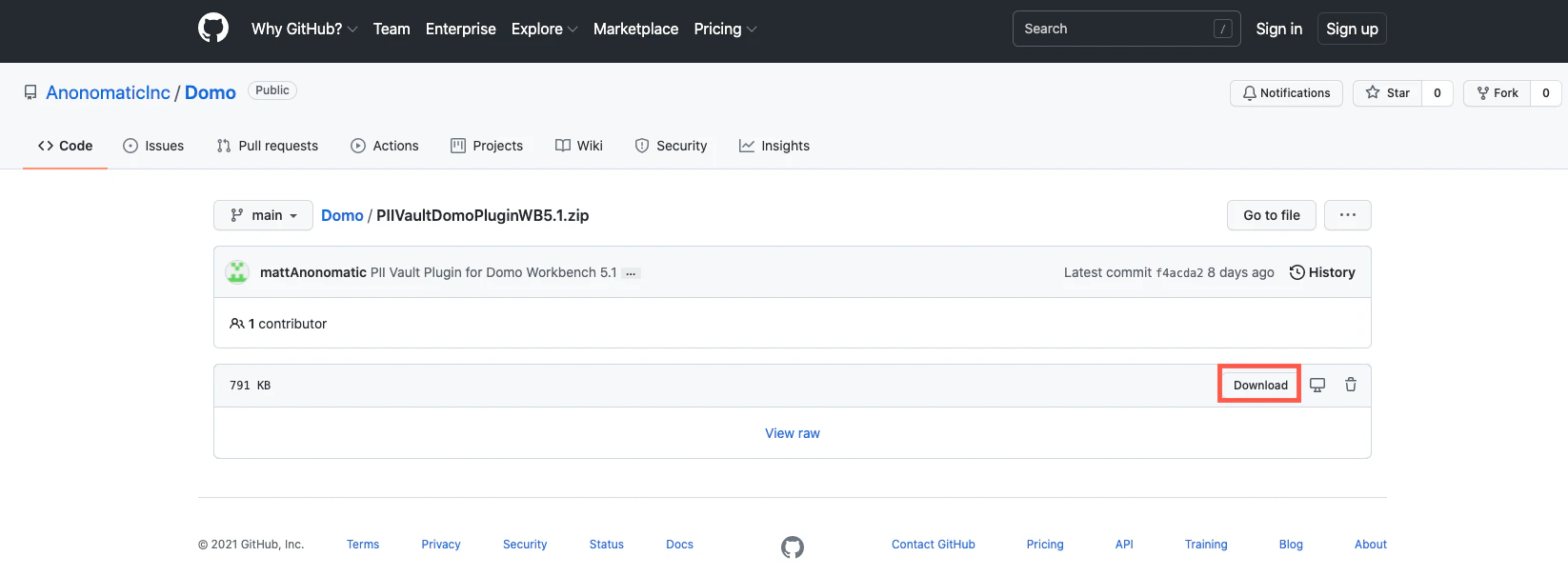
Task: Open the footer API link
Action: 1124,545
